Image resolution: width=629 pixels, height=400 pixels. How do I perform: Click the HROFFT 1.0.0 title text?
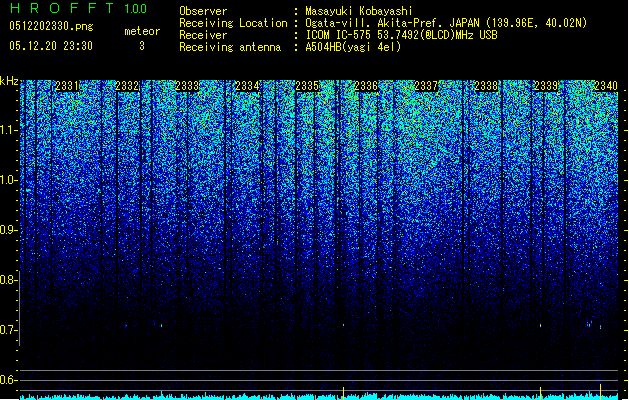pos(79,8)
